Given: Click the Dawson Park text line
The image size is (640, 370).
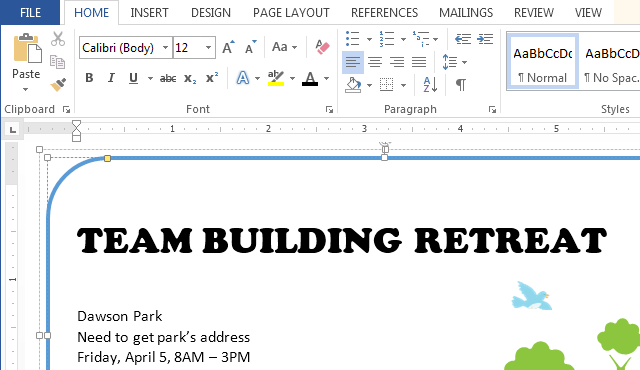Looking at the screenshot, I should tap(120, 316).
